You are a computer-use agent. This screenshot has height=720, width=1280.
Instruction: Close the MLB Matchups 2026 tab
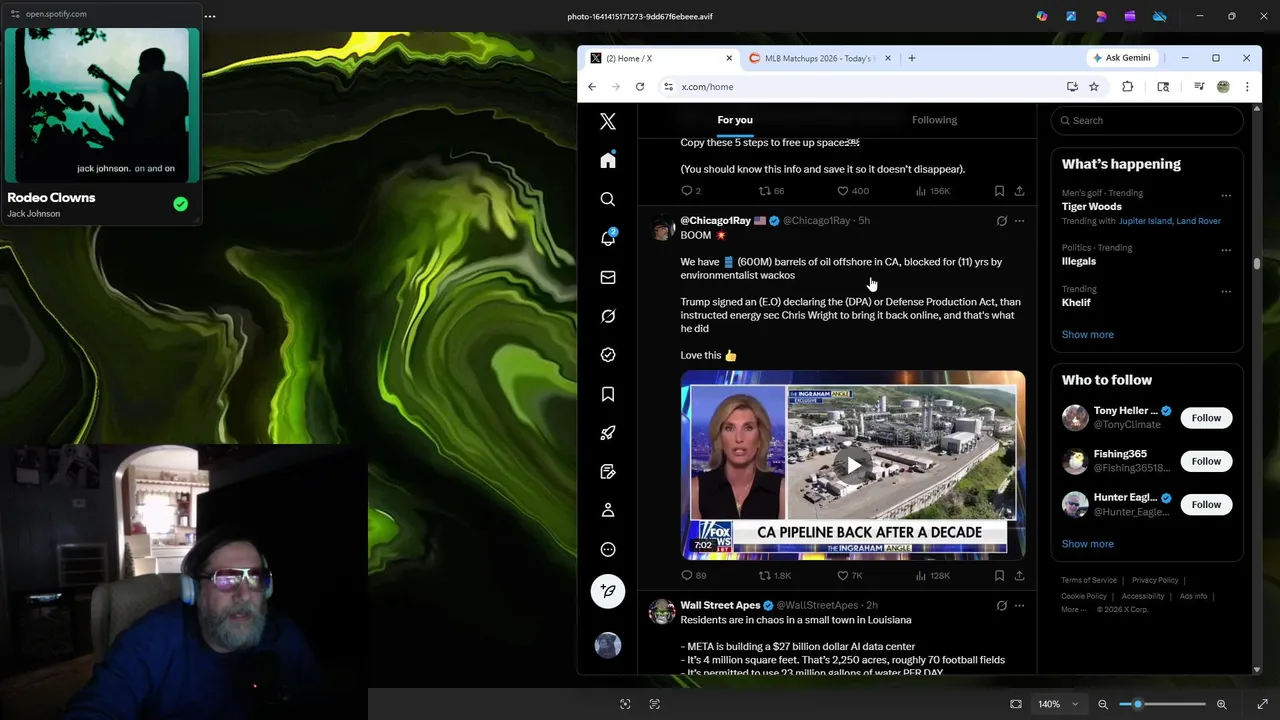pos(887,58)
